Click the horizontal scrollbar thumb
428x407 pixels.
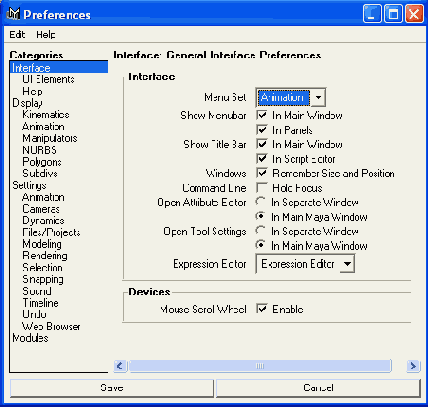(x=260, y=366)
